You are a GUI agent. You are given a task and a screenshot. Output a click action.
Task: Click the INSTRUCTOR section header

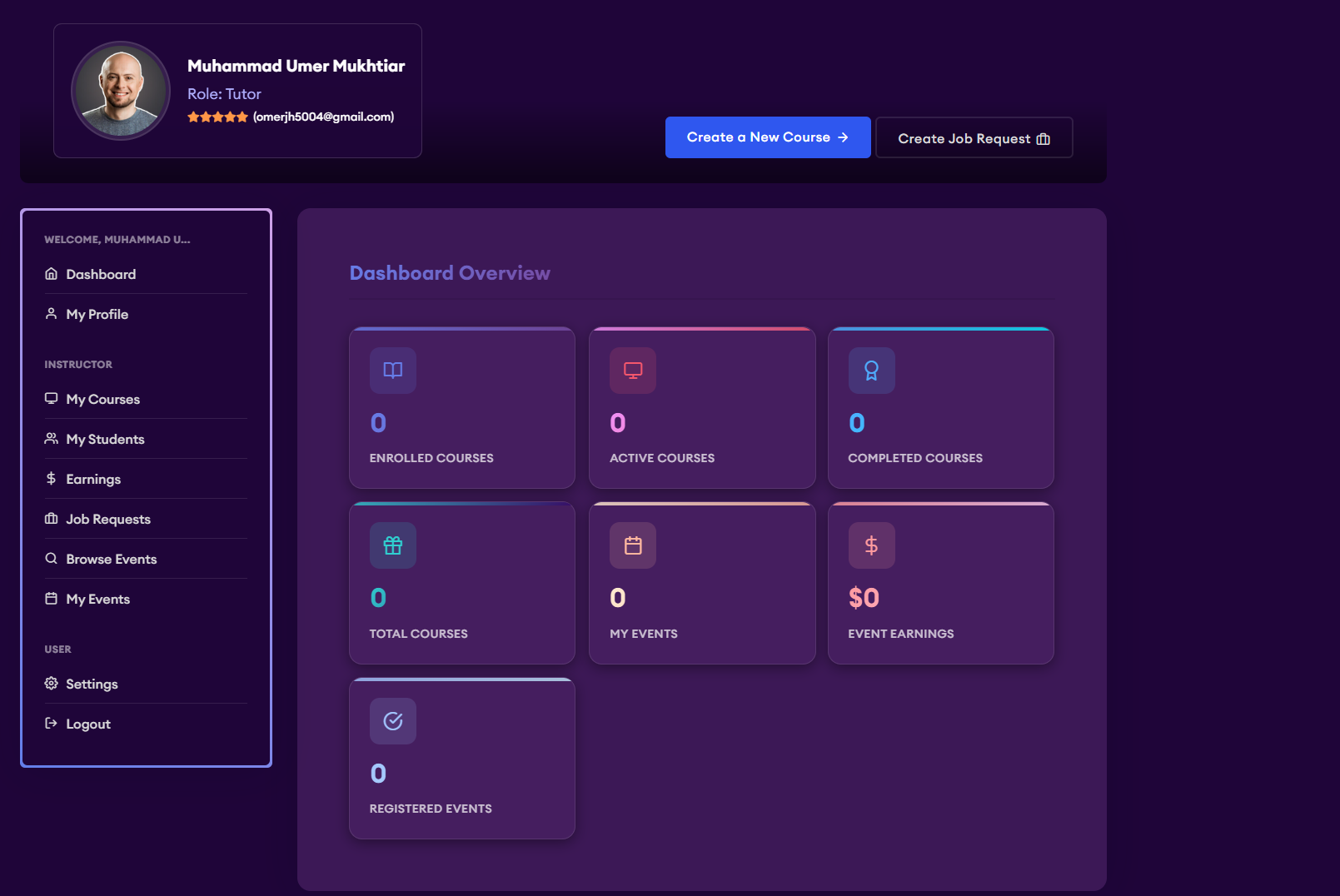point(78,365)
